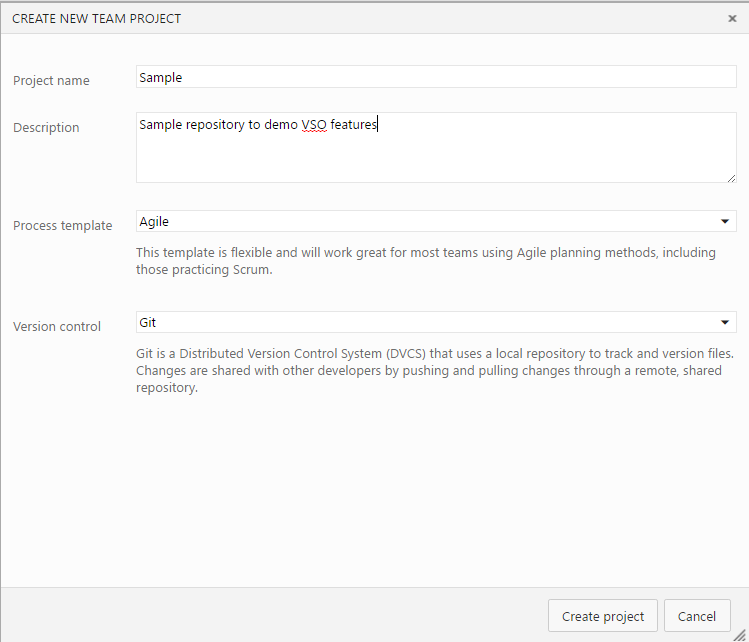The image size is (749, 642).
Task: Click the 'Git' value in Version control
Action: [148, 323]
